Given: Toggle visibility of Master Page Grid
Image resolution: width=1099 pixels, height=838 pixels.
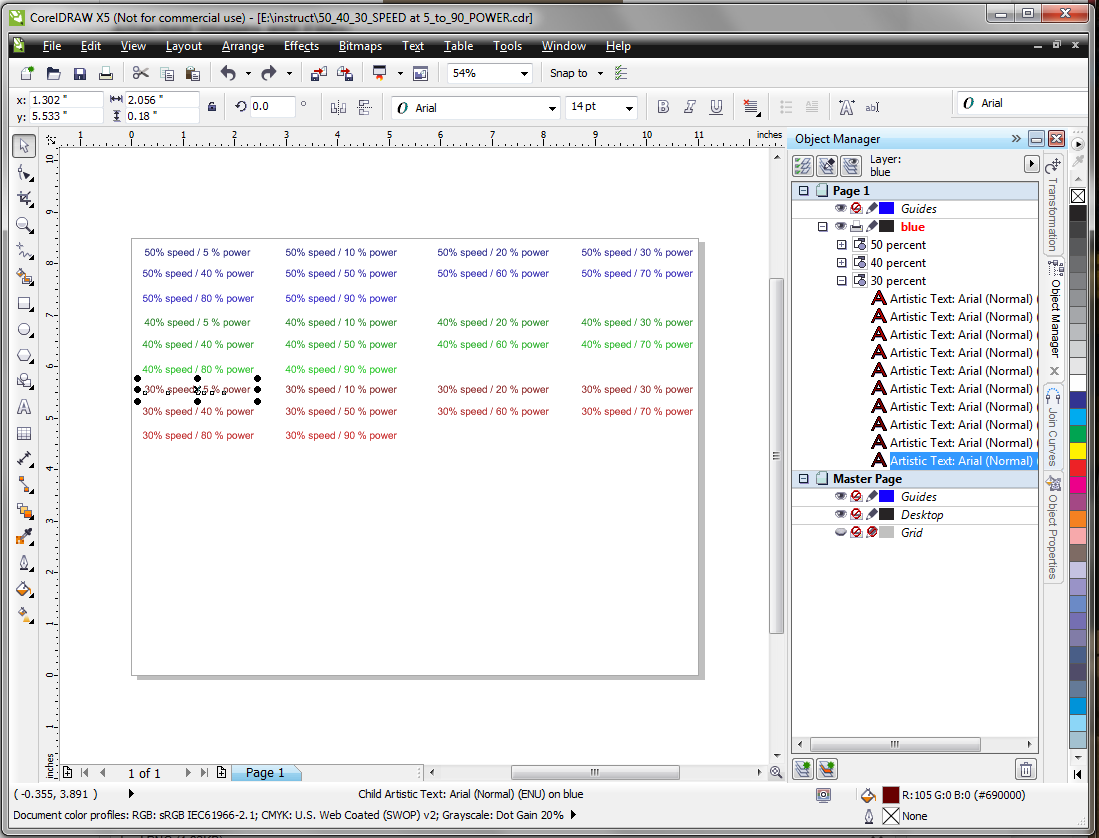Looking at the screenshot, I should pos(840,533).
